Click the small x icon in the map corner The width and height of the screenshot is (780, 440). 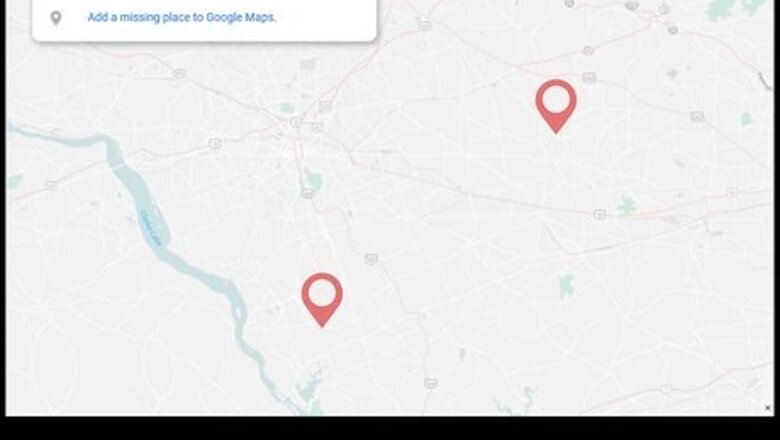pos(767,408)
